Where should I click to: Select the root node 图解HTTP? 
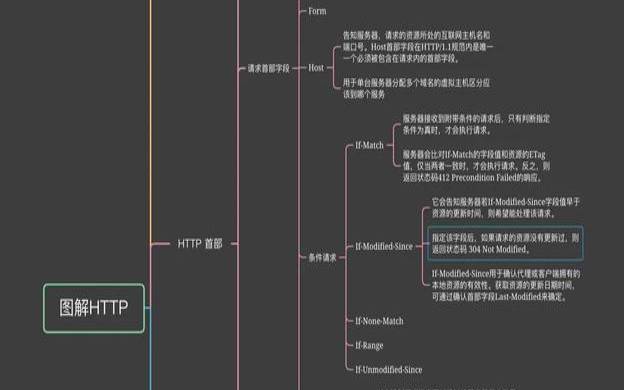(x=94, y=308)
